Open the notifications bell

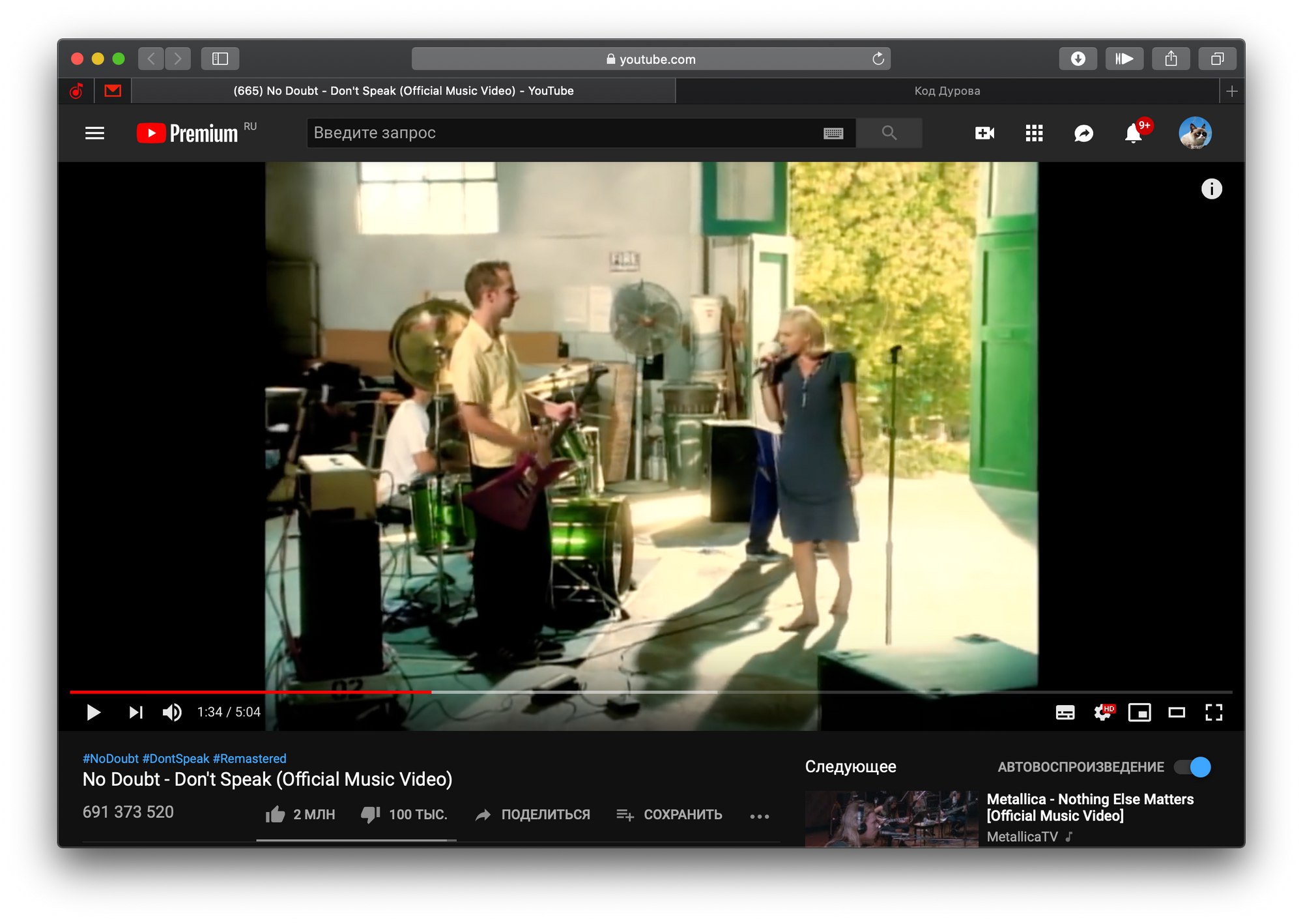1133,134
